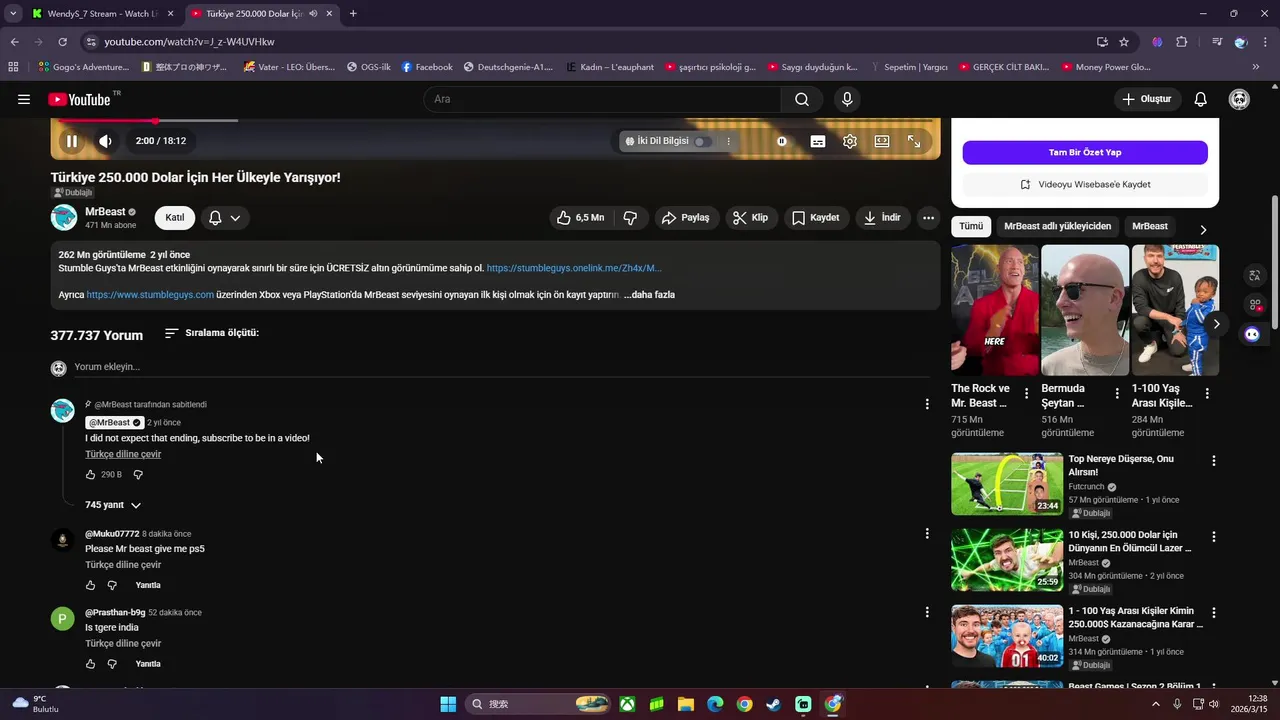
Task: Download the video with İndir
Action: (x=883, y=218)
